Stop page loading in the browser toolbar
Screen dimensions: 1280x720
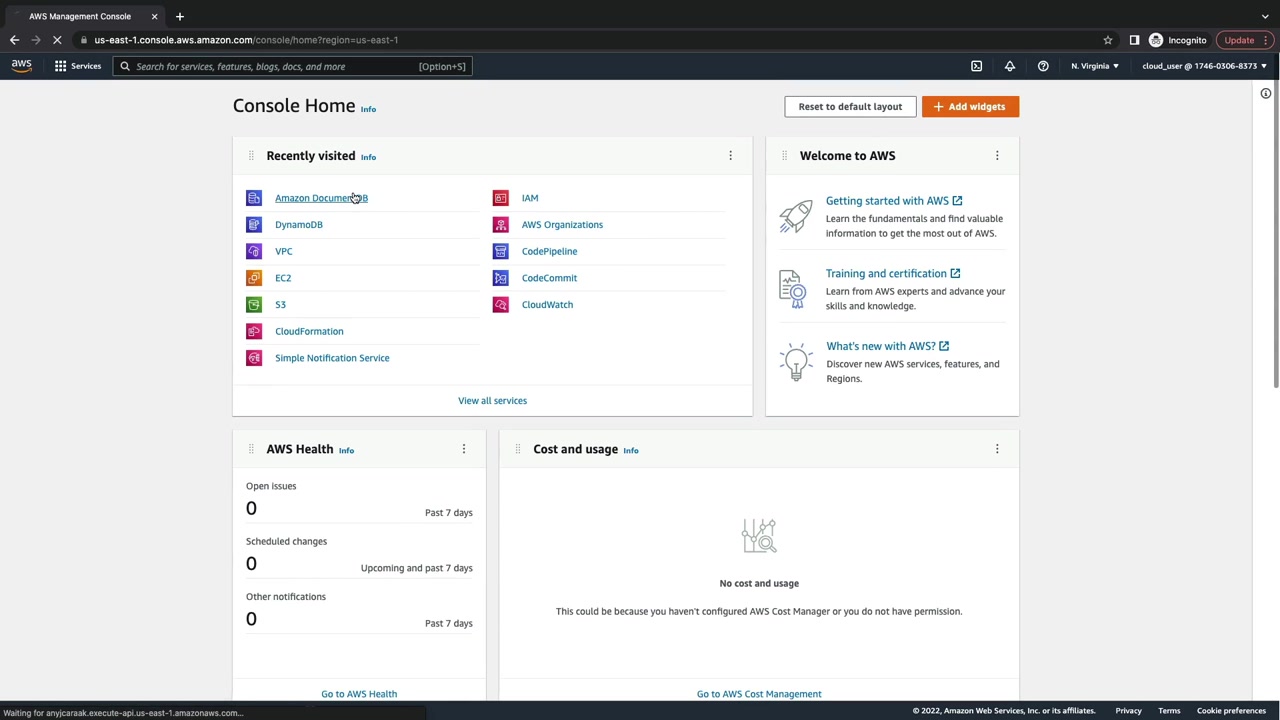pos(57,40)
